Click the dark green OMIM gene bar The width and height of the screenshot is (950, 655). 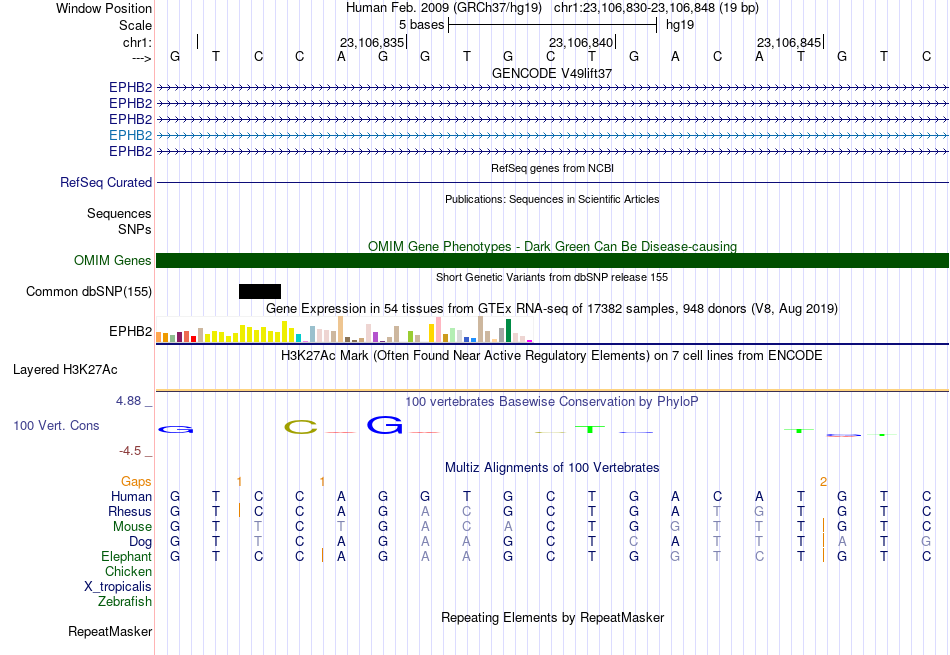click(x=552, y=261)
